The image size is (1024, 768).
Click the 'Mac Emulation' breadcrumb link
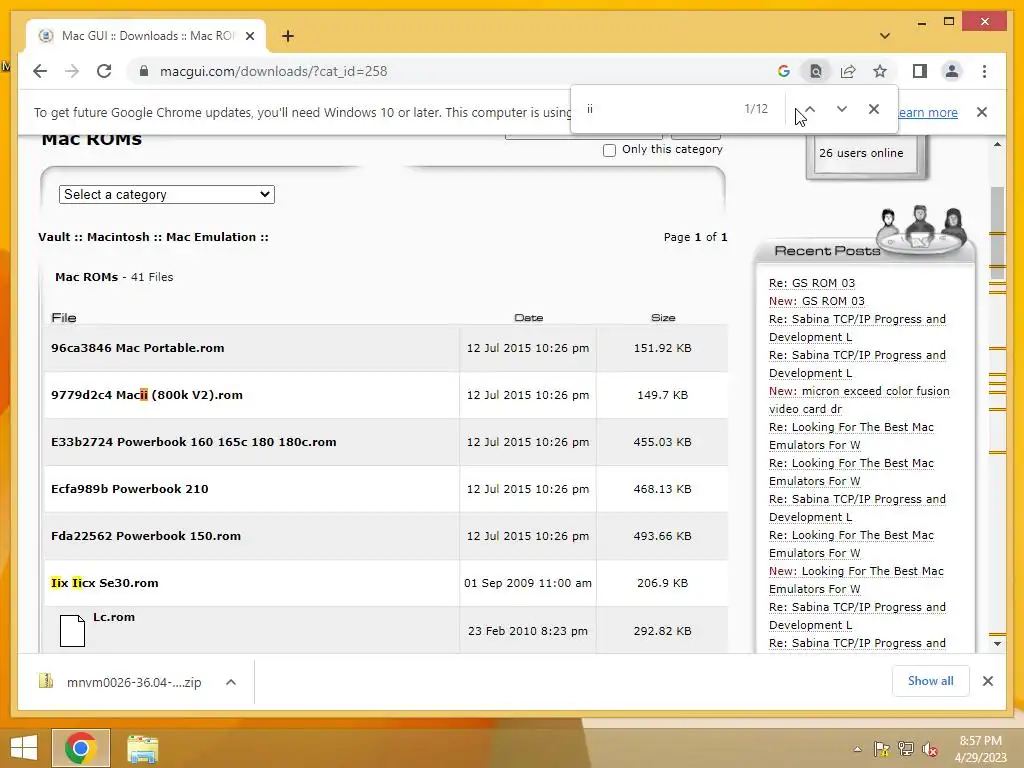click(x=211, y=237)
